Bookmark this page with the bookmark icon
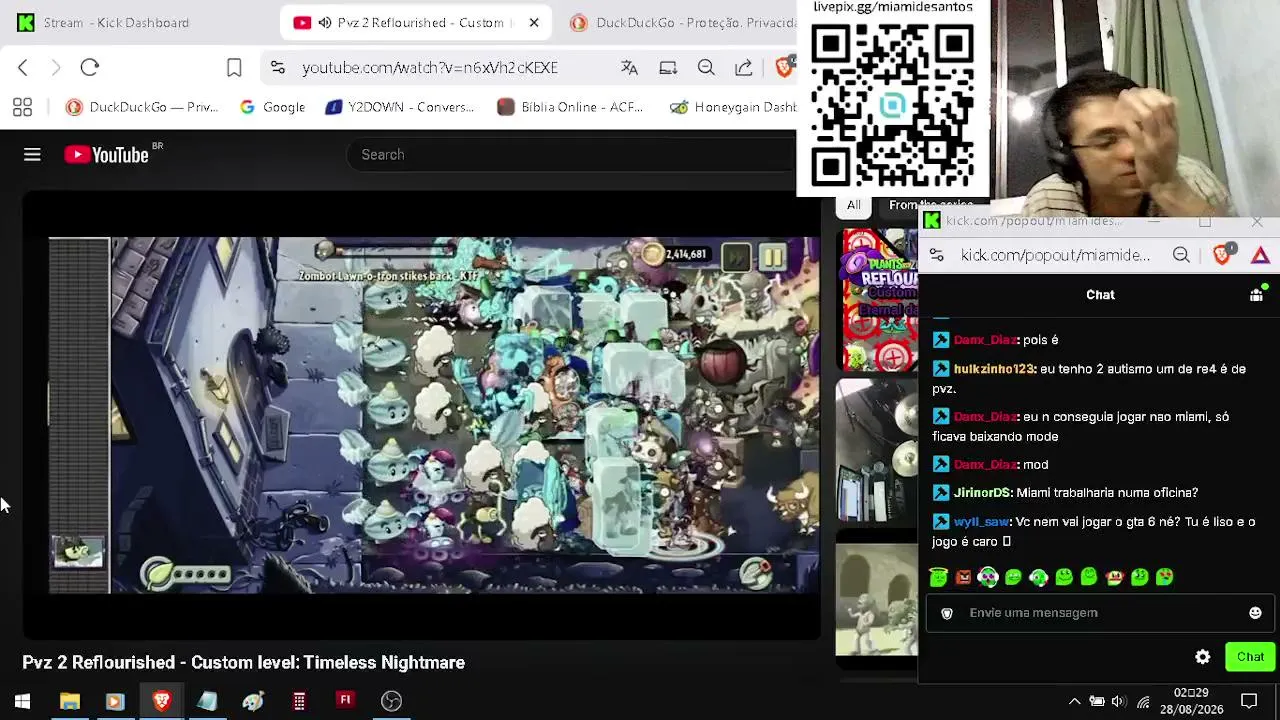The height and width of the screenshot is (720, 1280). [x=234, y=67]
